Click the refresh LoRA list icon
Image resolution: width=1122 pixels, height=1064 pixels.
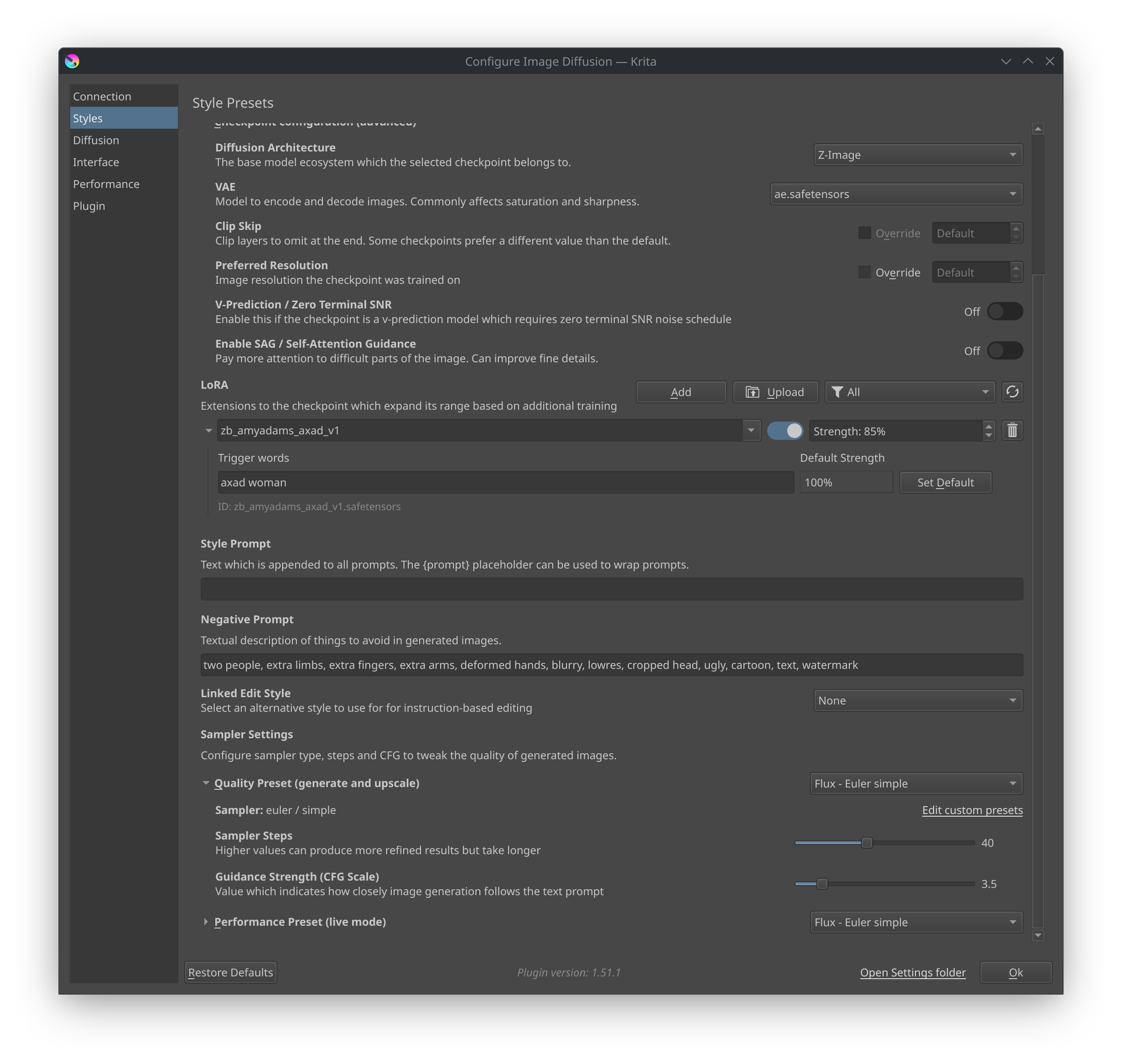pyautogui.click(x=1012, y=392)
